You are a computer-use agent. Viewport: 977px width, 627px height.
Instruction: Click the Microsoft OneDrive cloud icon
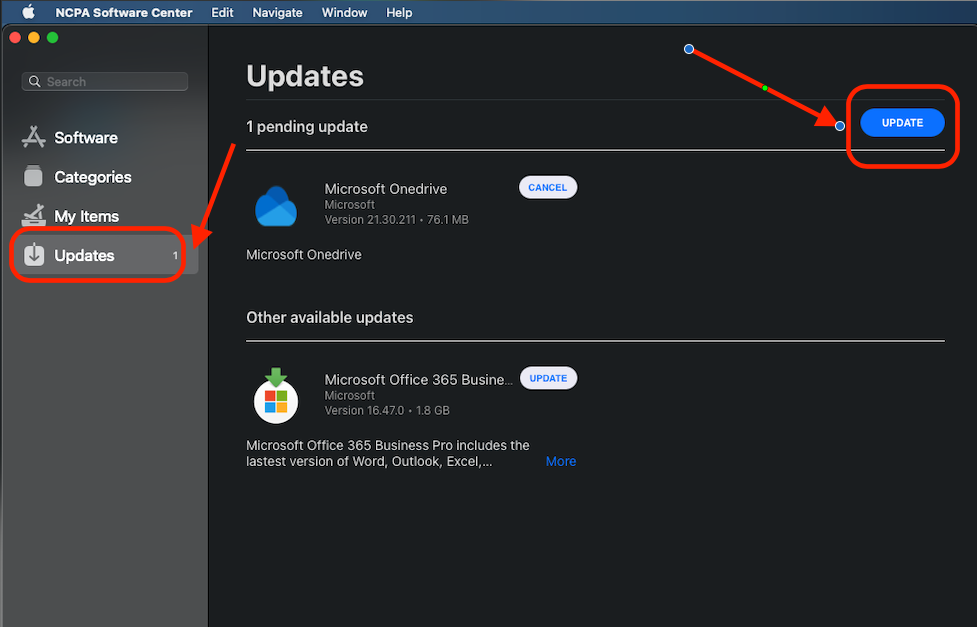click(x=276, y=207)
